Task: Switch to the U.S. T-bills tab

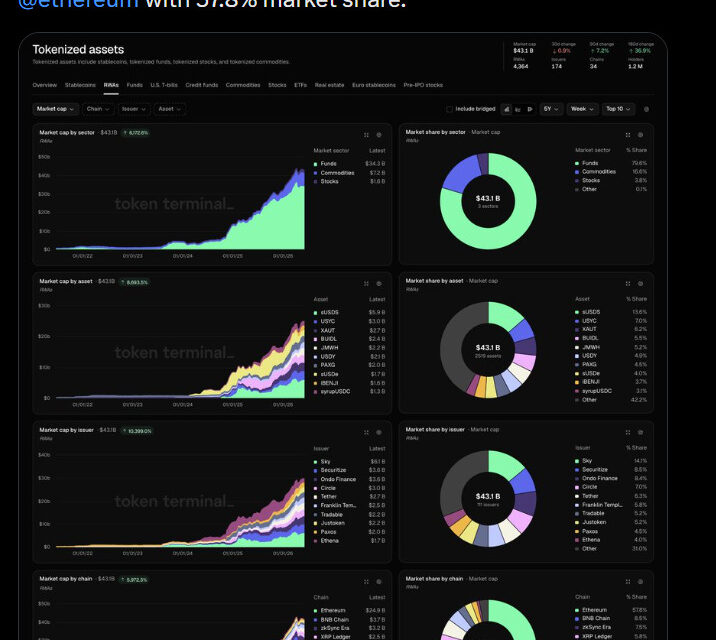Action: (x=164, y=85)
